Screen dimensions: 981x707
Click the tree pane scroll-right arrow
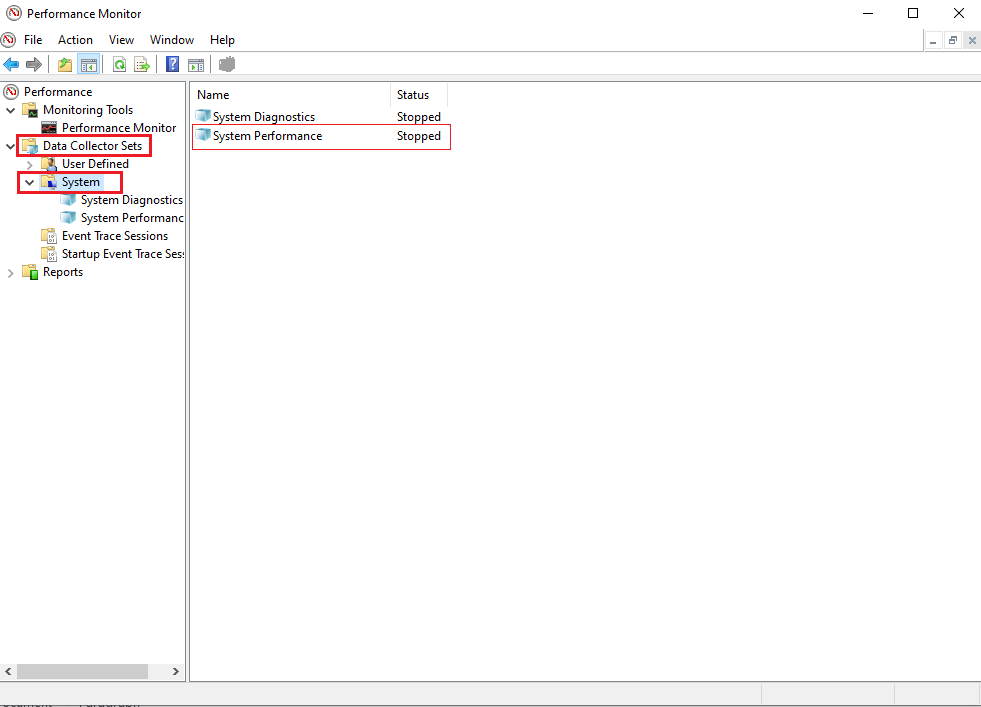[x=176, y=671]
